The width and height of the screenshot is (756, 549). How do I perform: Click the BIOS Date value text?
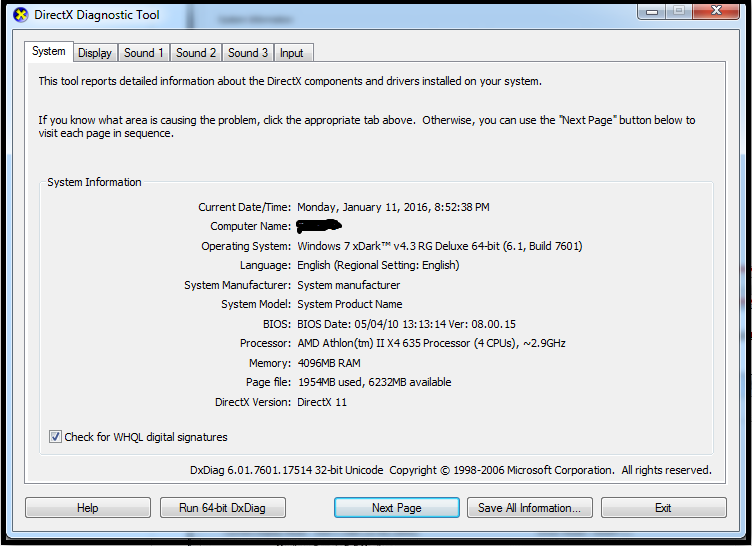point(406,324)
